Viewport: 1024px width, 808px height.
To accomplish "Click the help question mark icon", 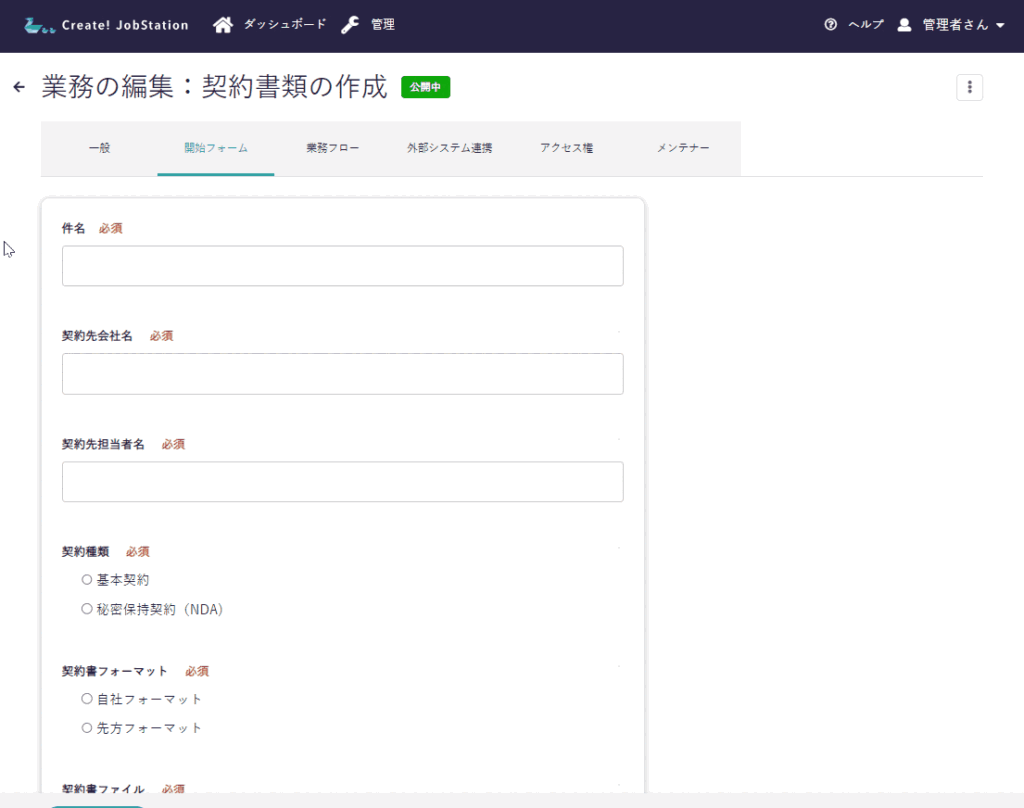I will click(x=830, y=25).
